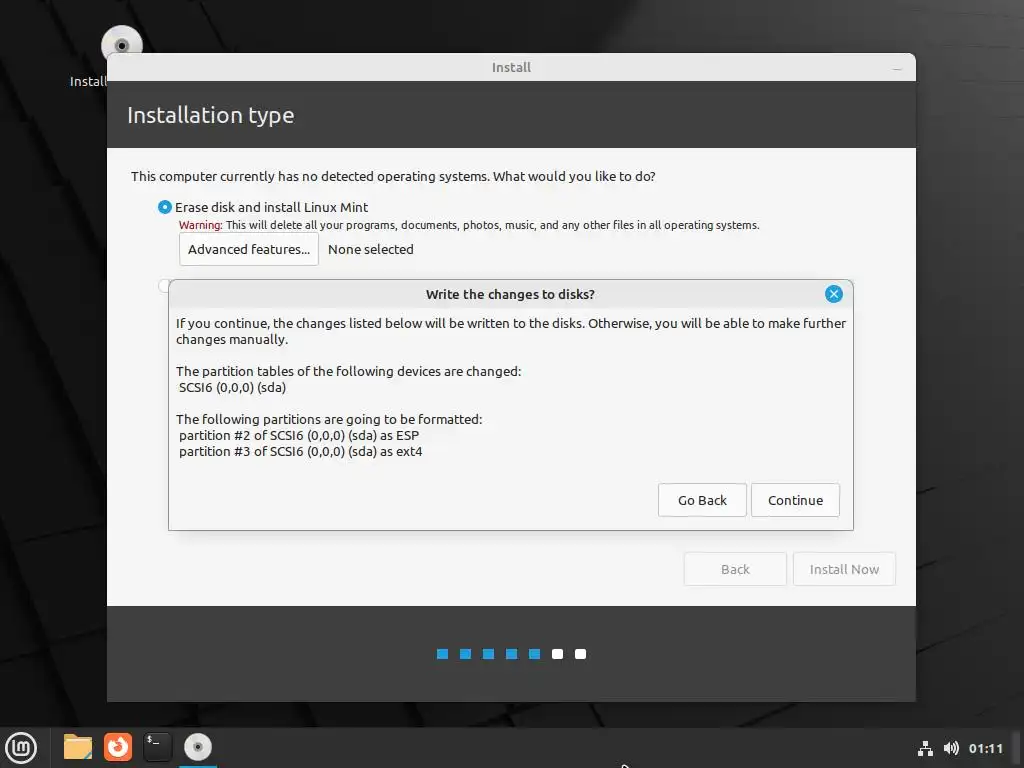Viewport: 1024px width, 768px height.
Task: Open the Terminal from the taskbar
Action: click(157, 747)
